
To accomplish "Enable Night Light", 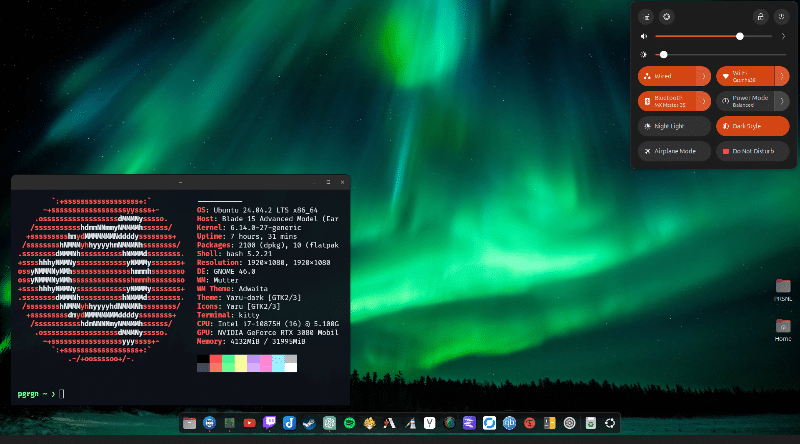I will pos(674,126).
